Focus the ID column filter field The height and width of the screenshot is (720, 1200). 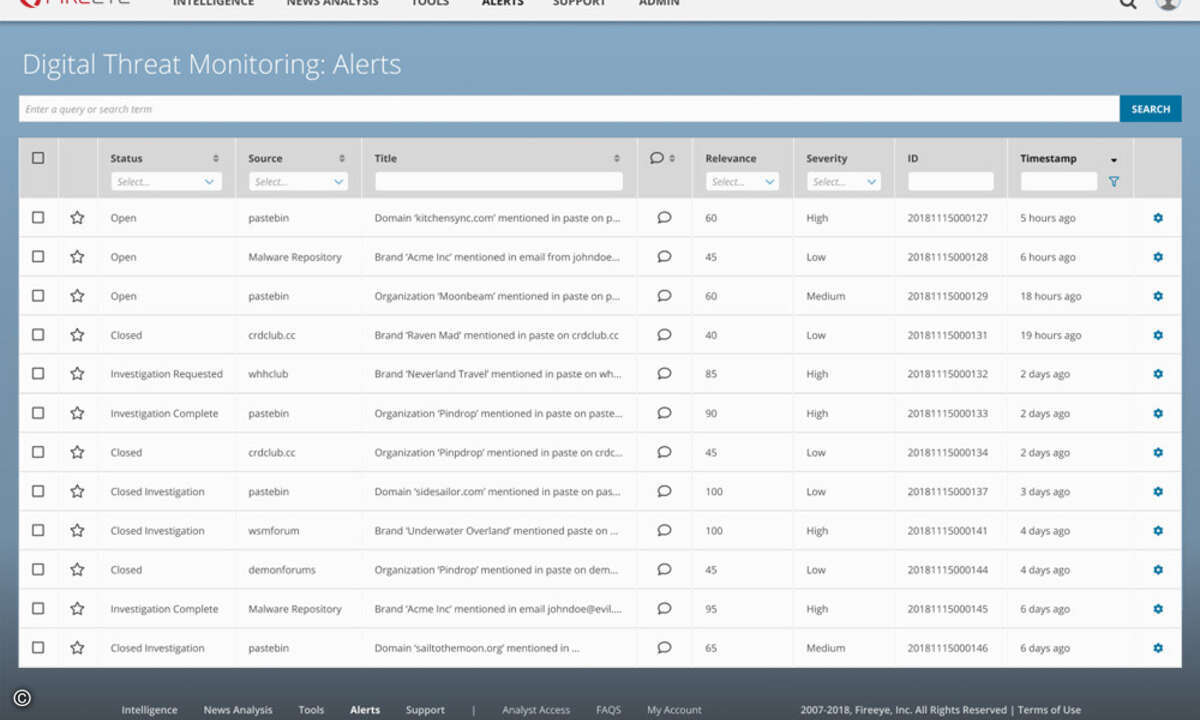point(951,182)
